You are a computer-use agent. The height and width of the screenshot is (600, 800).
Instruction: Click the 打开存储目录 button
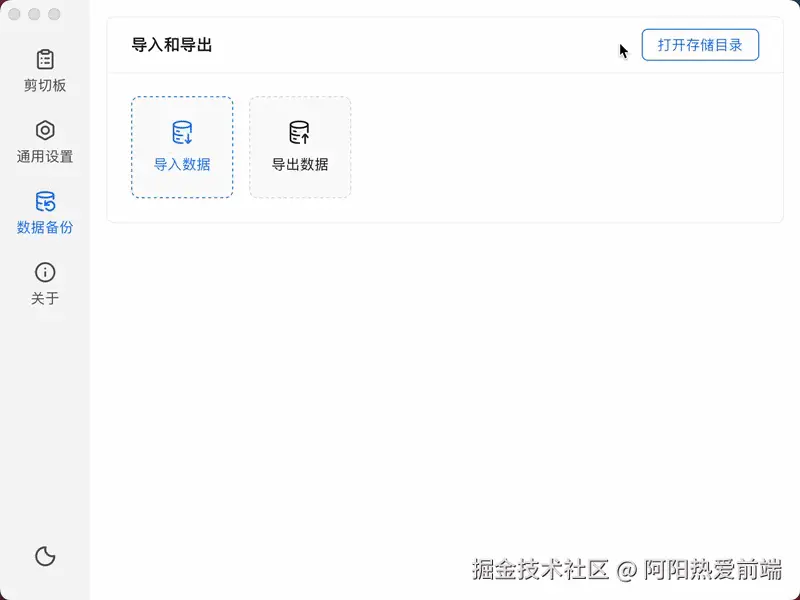(700, 45)
